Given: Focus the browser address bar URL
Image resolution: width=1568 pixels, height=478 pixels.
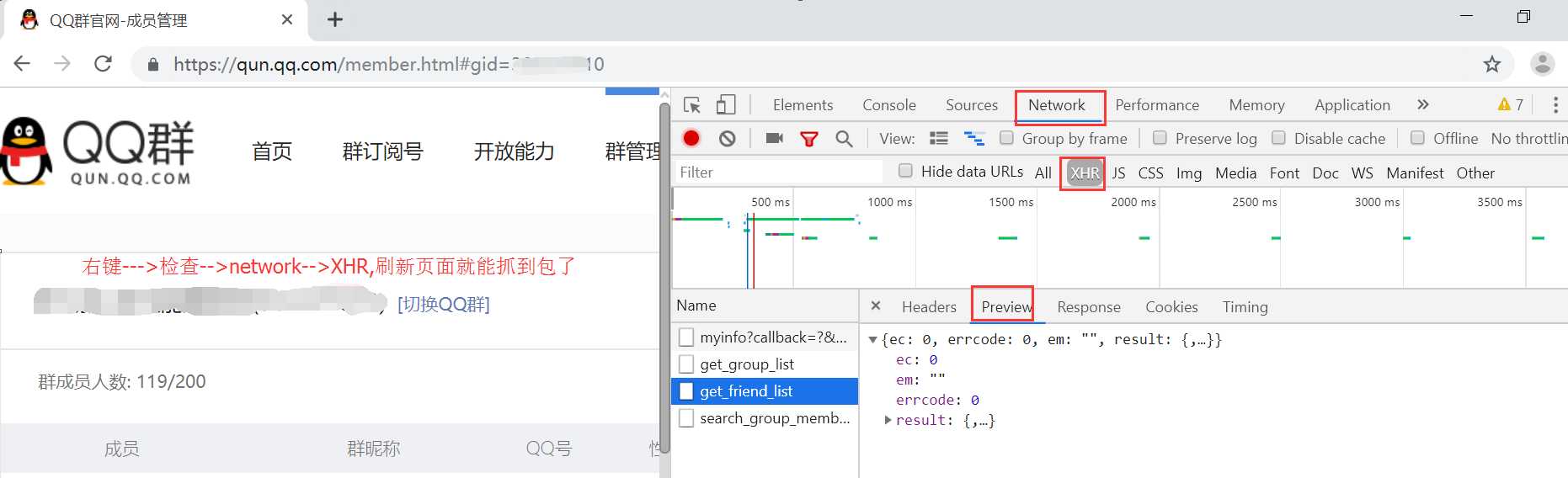Looking at the screenshot, I should coord(388,64).
